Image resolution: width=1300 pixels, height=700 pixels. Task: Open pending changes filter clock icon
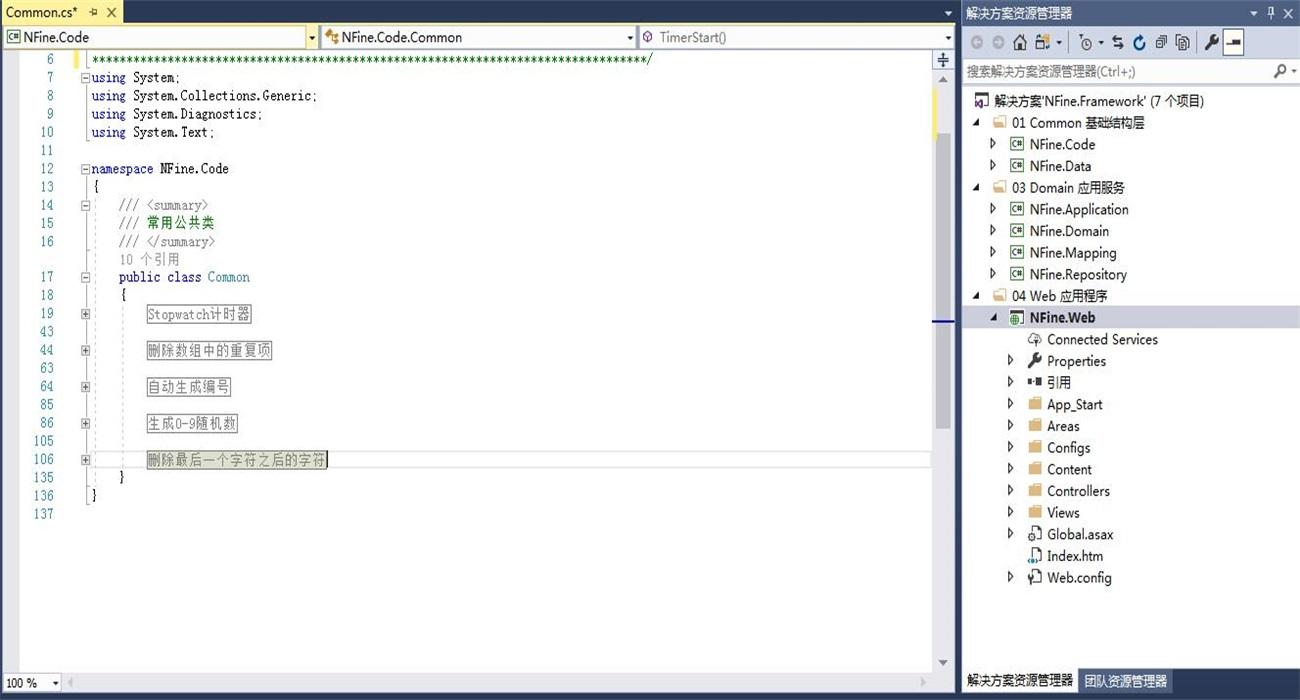click(x=1085, y=42)
